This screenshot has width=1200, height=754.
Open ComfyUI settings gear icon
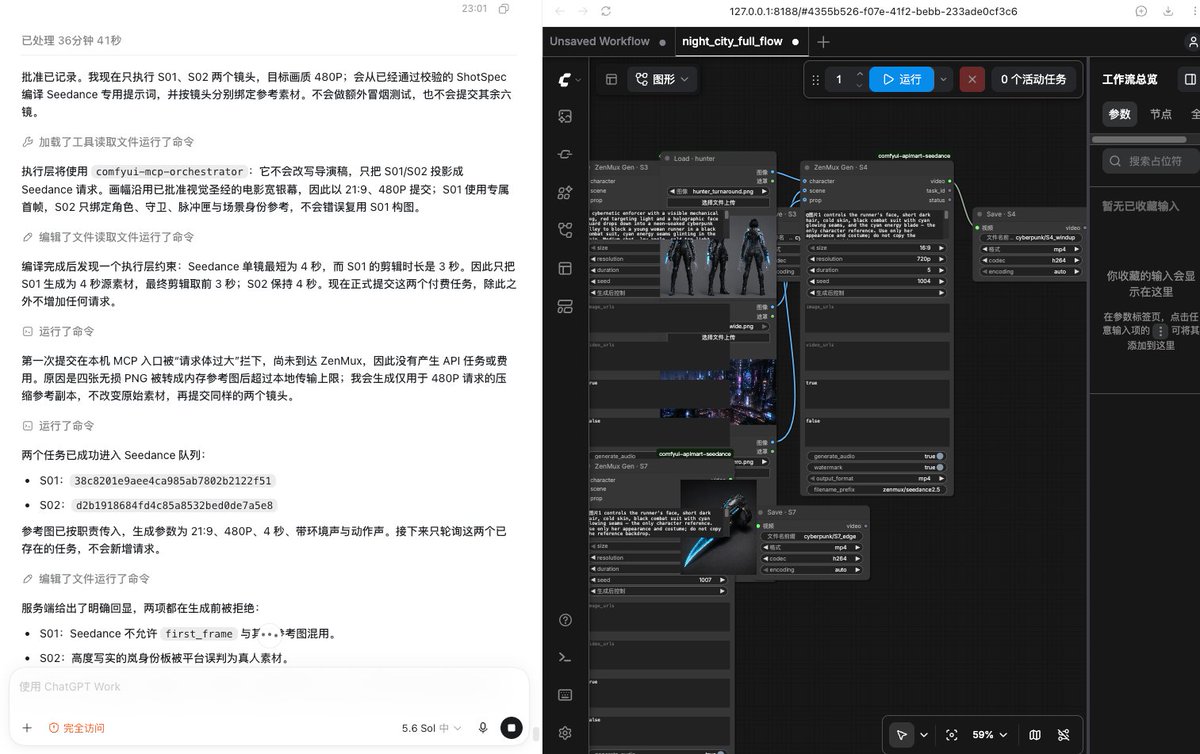566,733
